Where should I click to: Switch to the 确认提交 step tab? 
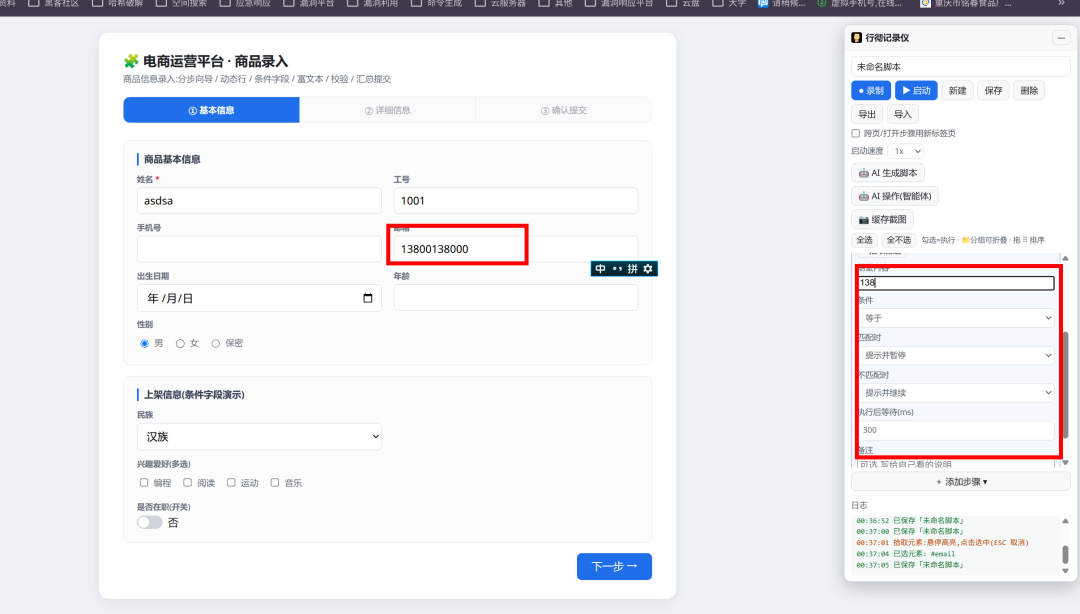(563, 110)
